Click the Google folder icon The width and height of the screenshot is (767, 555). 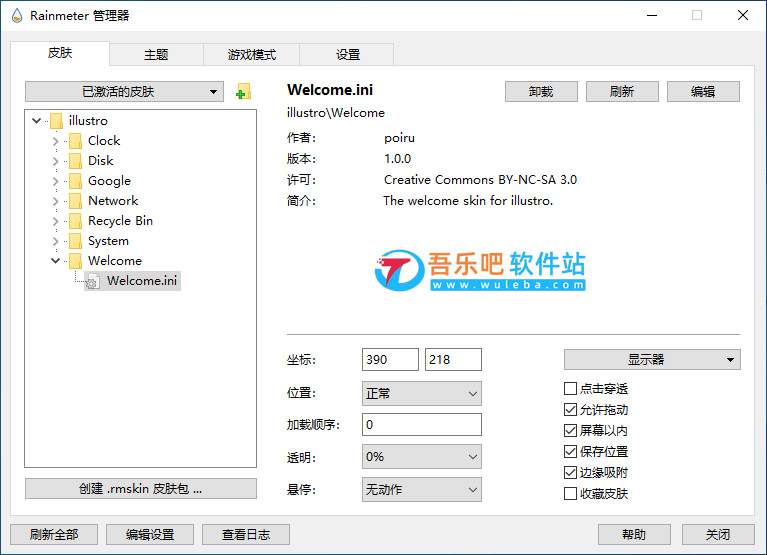point(75,181)
